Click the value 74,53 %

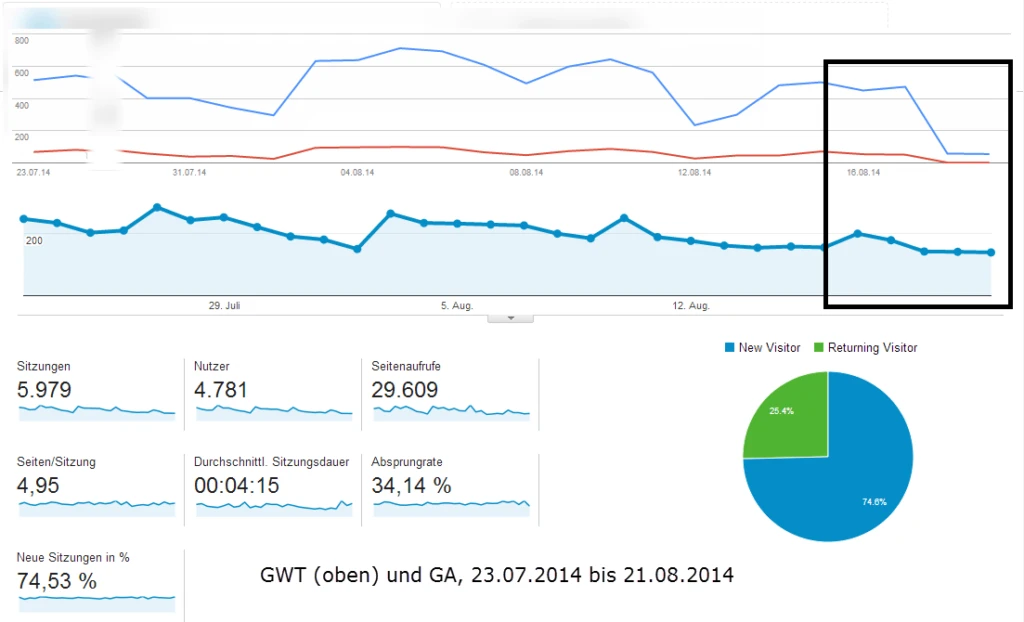[57, 581]
